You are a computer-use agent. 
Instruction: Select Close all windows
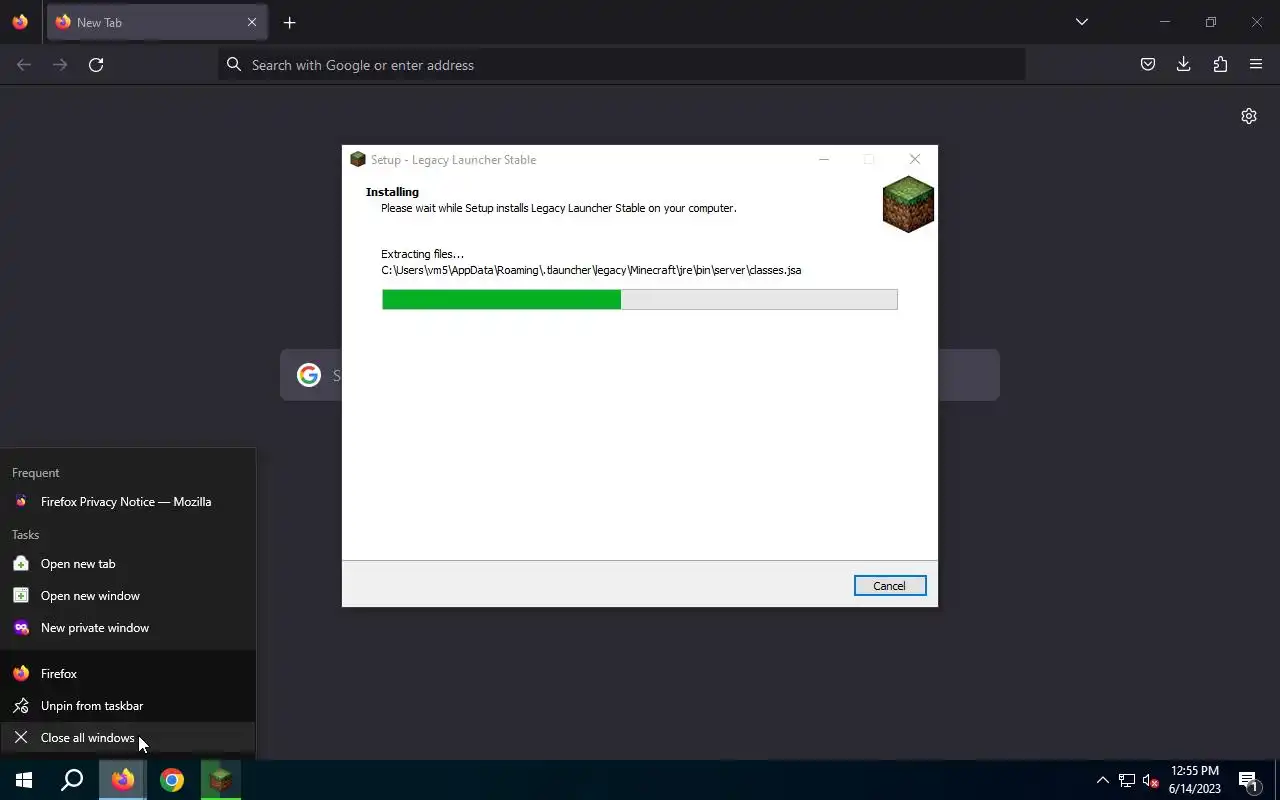click(128, 738)
